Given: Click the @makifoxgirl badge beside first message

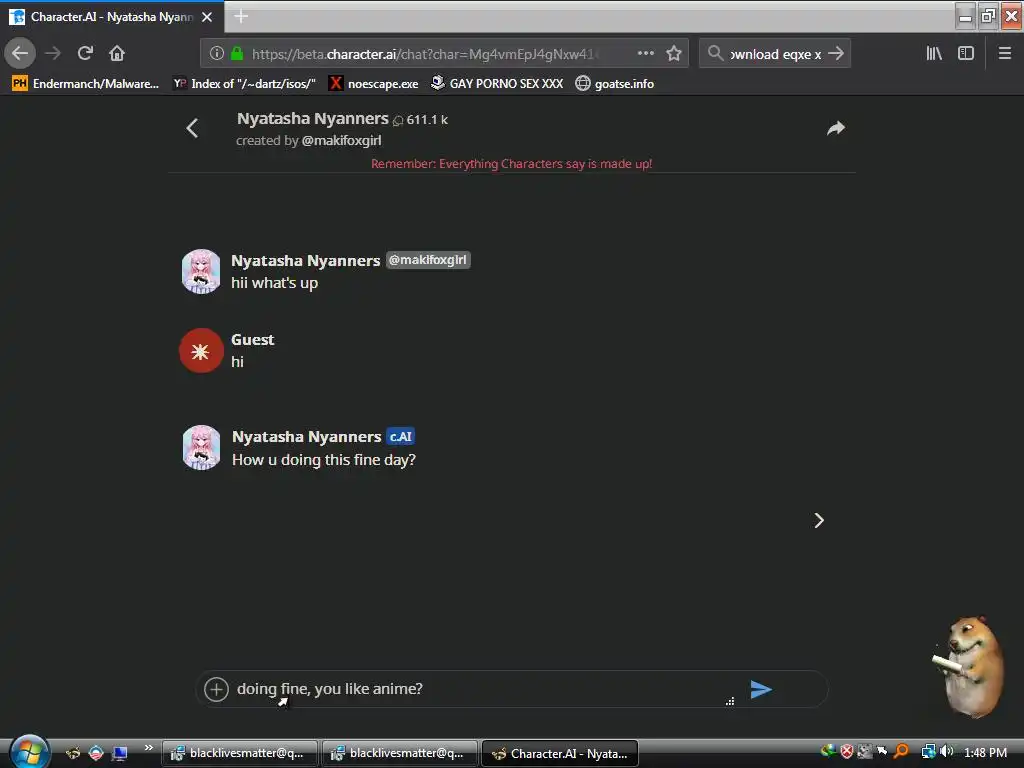Looking at the screenshot, I should click(x=428, y=260).
